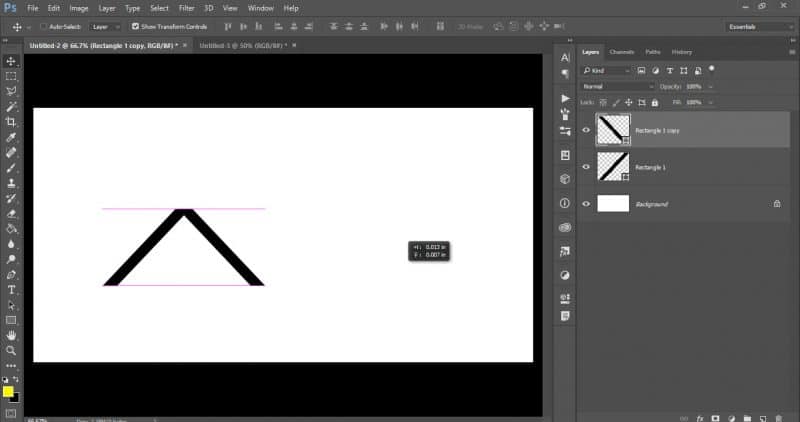Pick the Eyedropper tool
This screenshot has height=422, width=800.
(11, 137)
